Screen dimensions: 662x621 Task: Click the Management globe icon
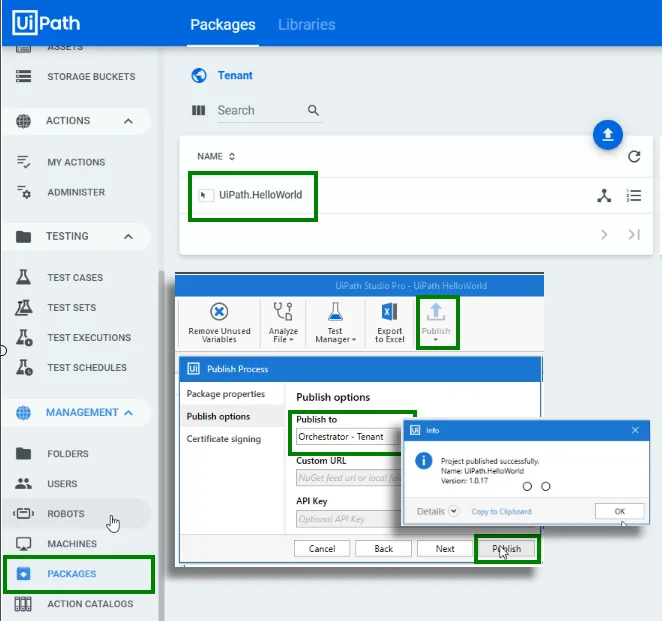click(x=23, y=412)
